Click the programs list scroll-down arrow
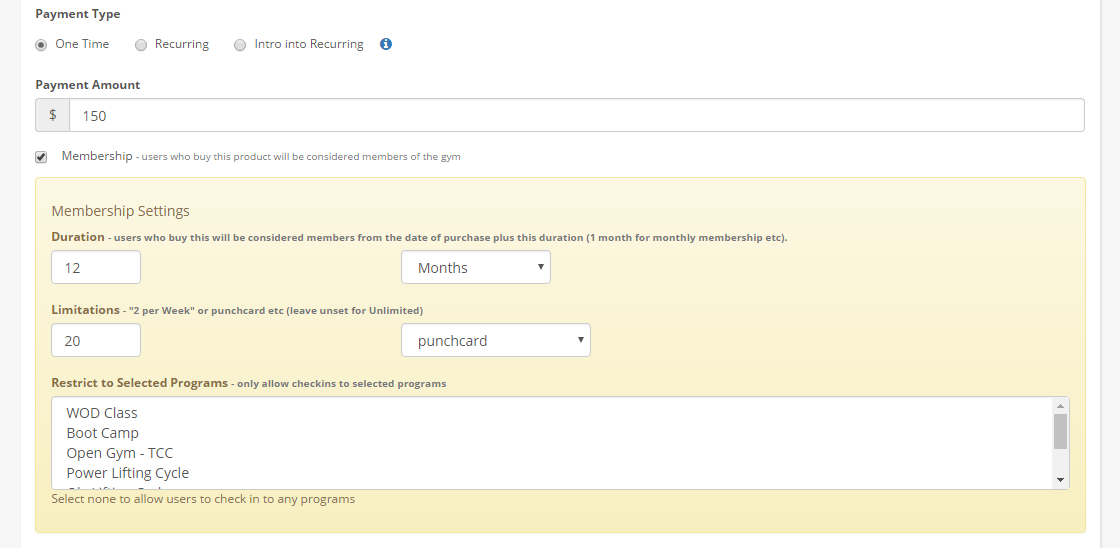Image resolution: width=1120 pixels, height=548 pixels. tap(1060, 481)
